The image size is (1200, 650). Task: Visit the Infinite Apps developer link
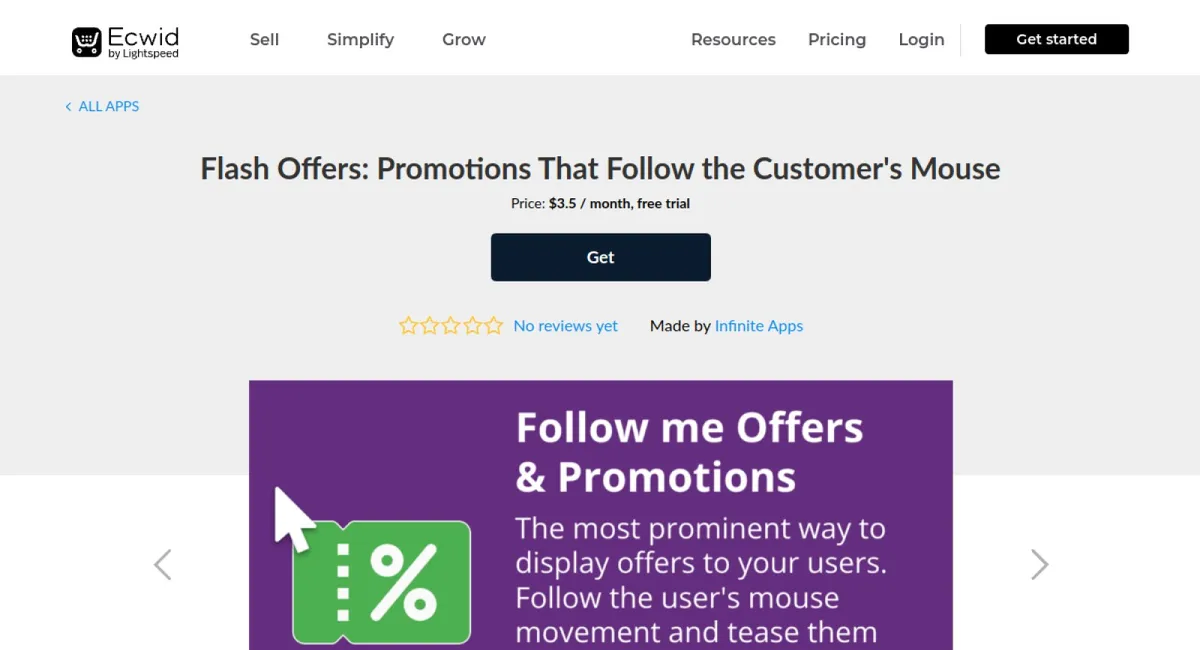coord(758,326)
